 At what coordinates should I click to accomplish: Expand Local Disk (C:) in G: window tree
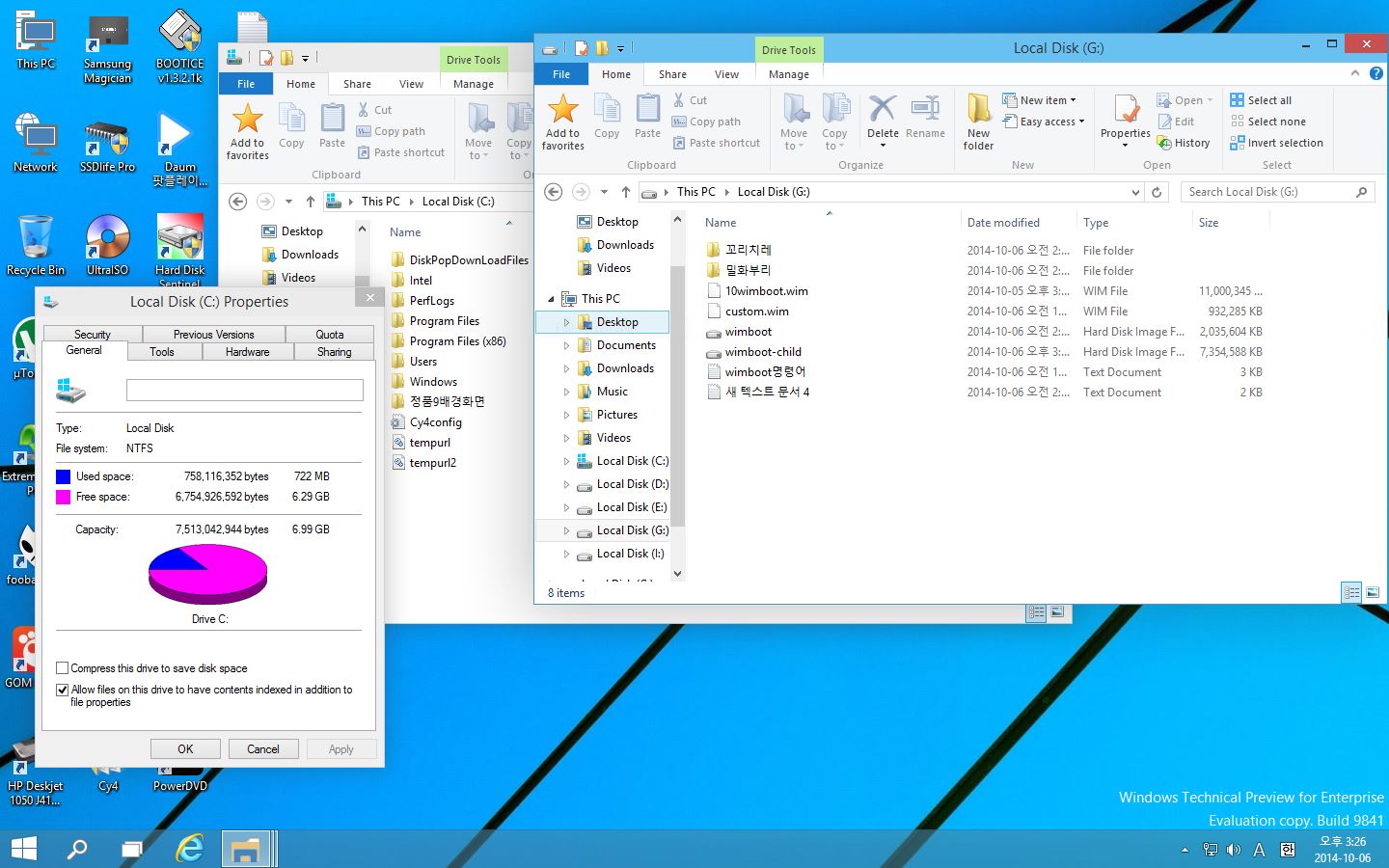click(x=566, y=461)
